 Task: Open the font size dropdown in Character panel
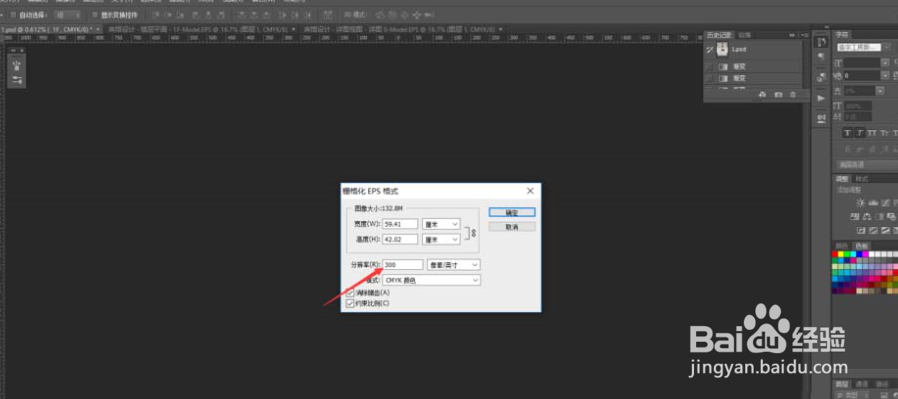coord(885,63)
